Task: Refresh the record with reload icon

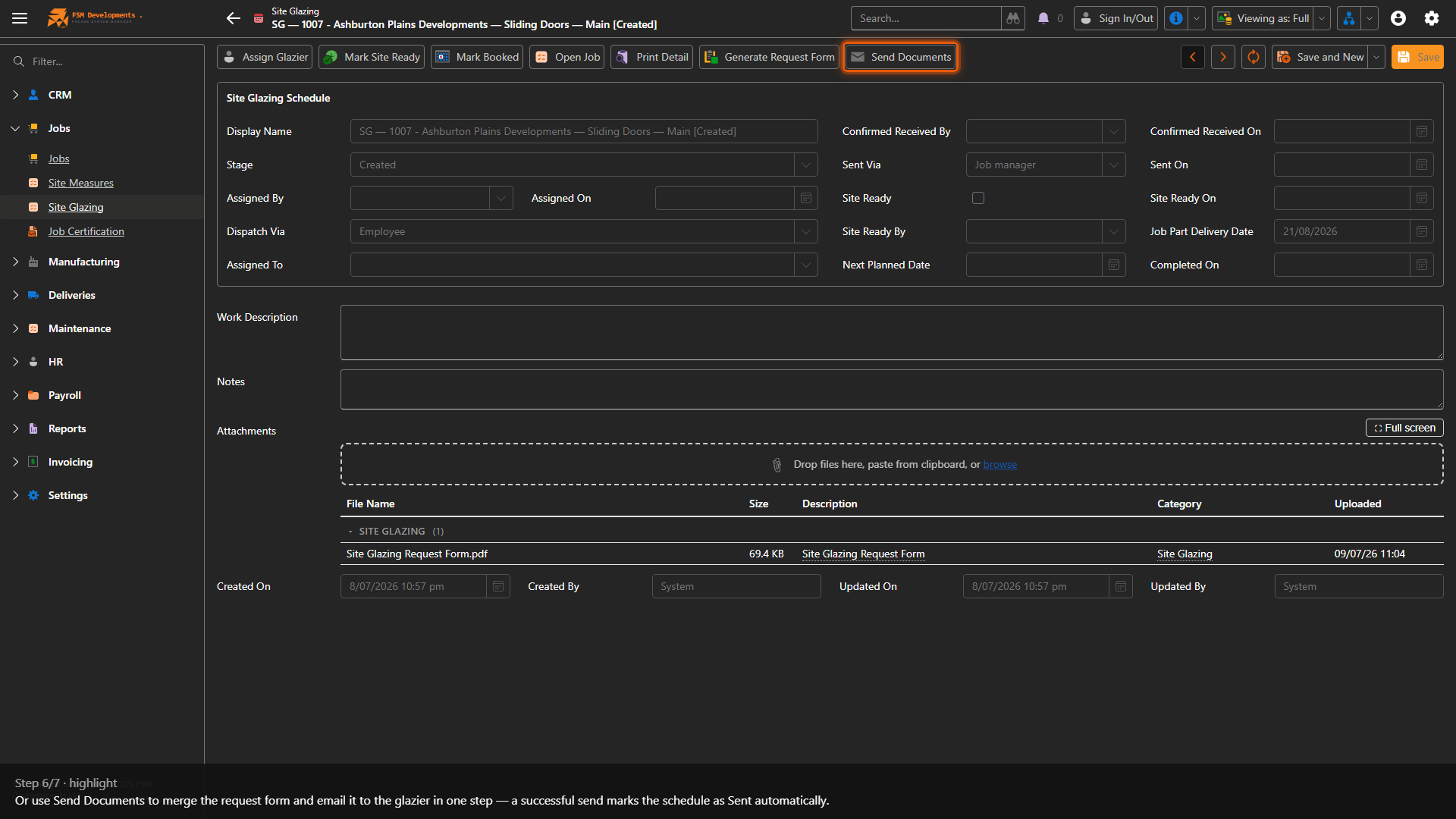Action: pos(1254,57)
